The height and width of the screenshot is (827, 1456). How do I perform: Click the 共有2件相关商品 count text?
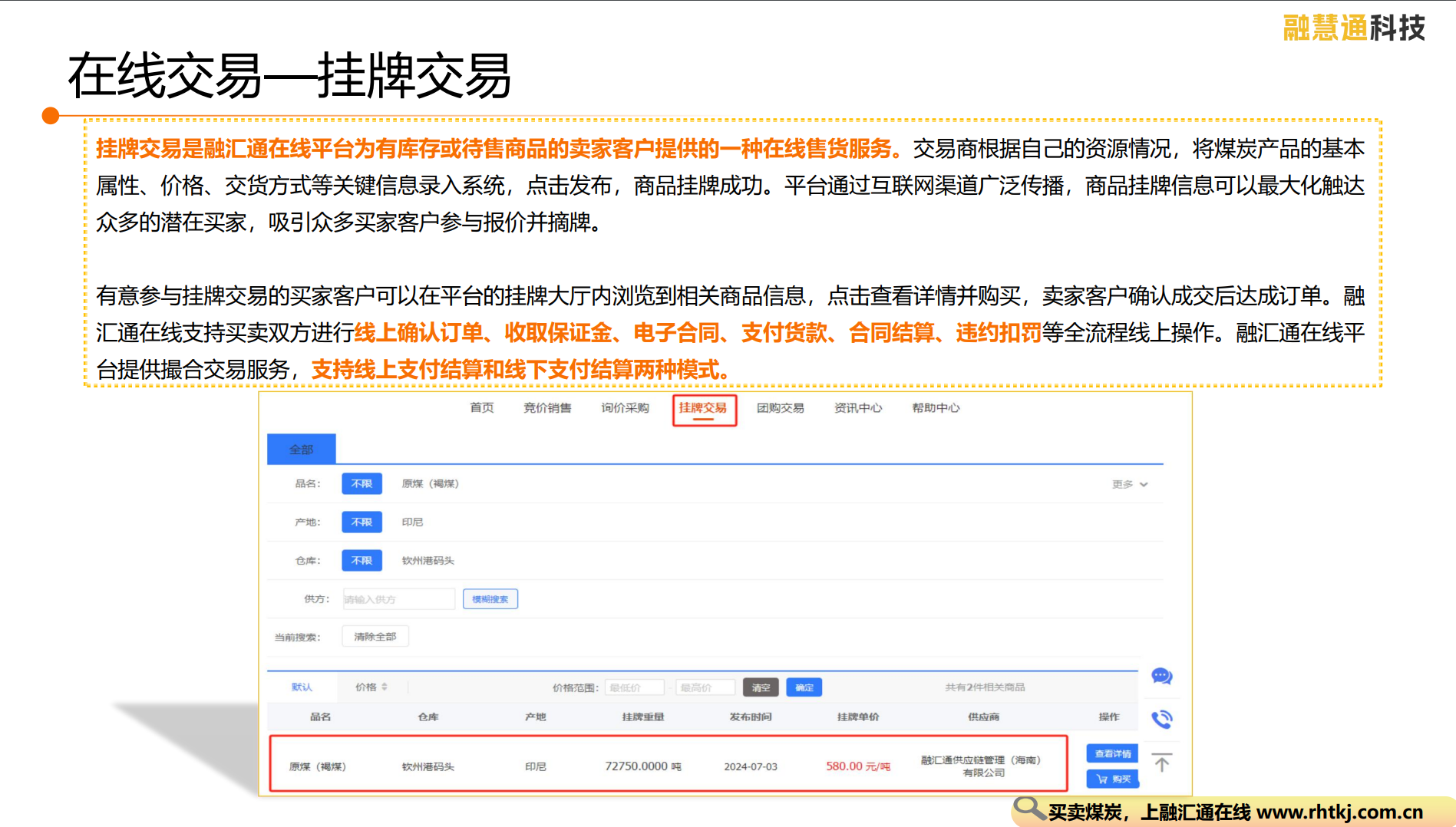pyautogui.click(x=985, y=687)
